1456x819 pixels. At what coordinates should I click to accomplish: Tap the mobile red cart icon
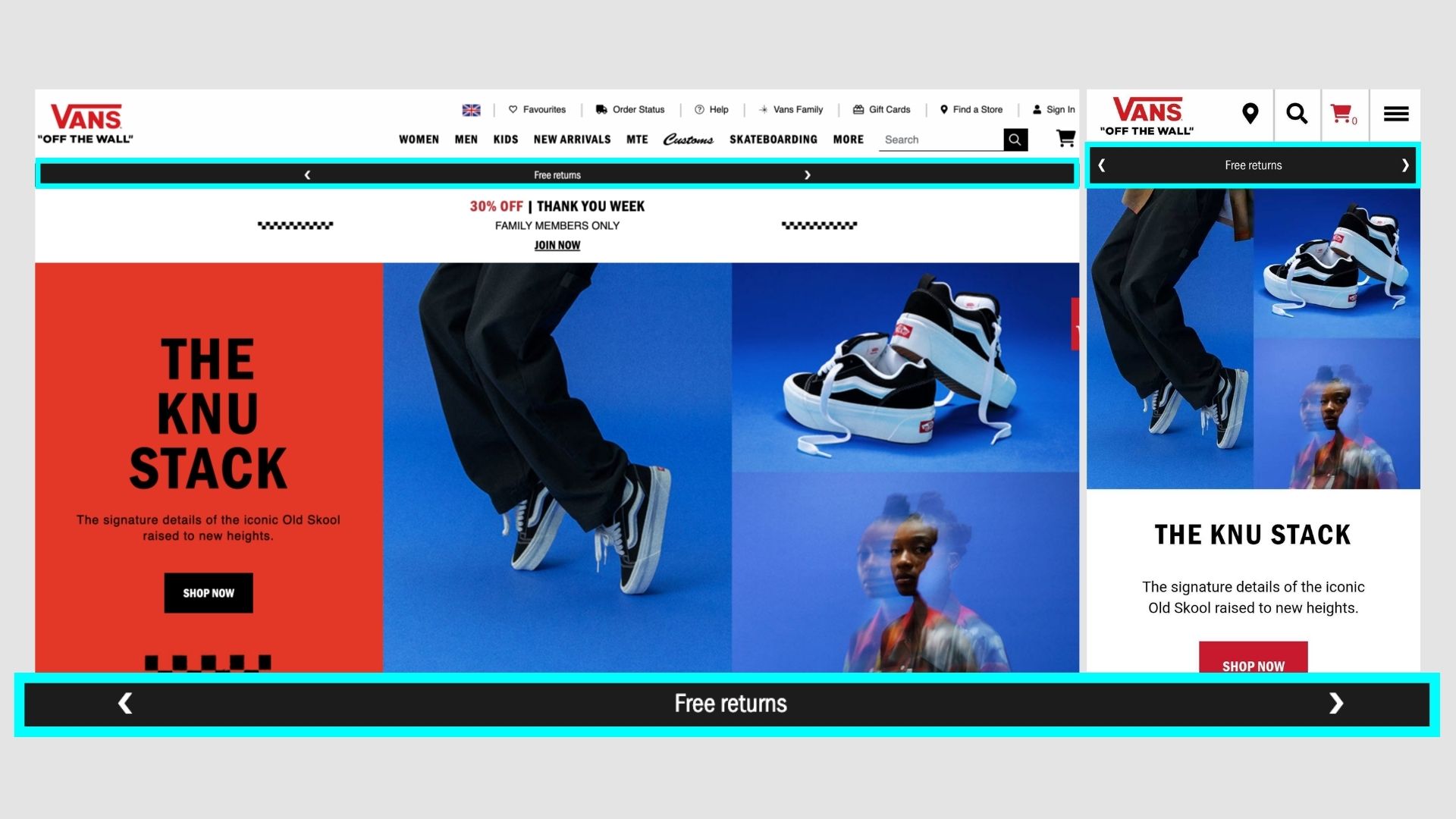(1344, 115)
